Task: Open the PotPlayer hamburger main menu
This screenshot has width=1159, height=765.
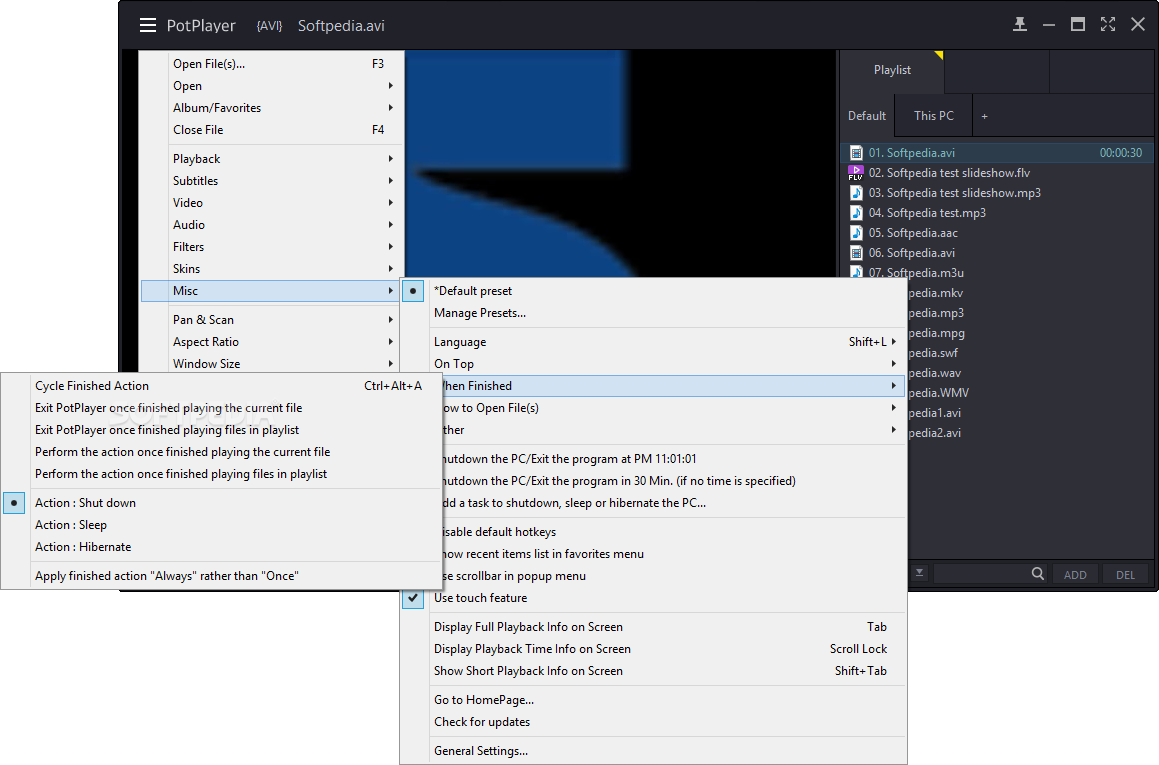Action: click(x=148, y=25)
